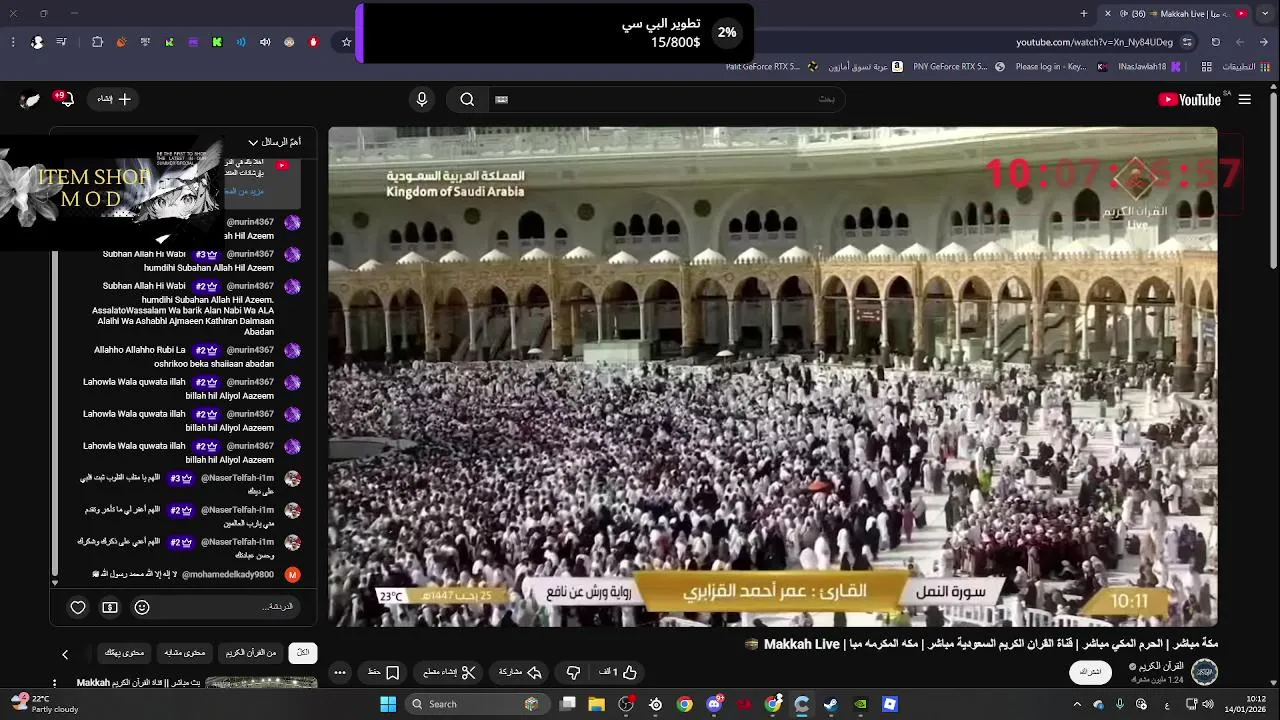Screen dimensions: 1280x720
Task: Open the browser profile avatar
Action: [x=37, y=42]
